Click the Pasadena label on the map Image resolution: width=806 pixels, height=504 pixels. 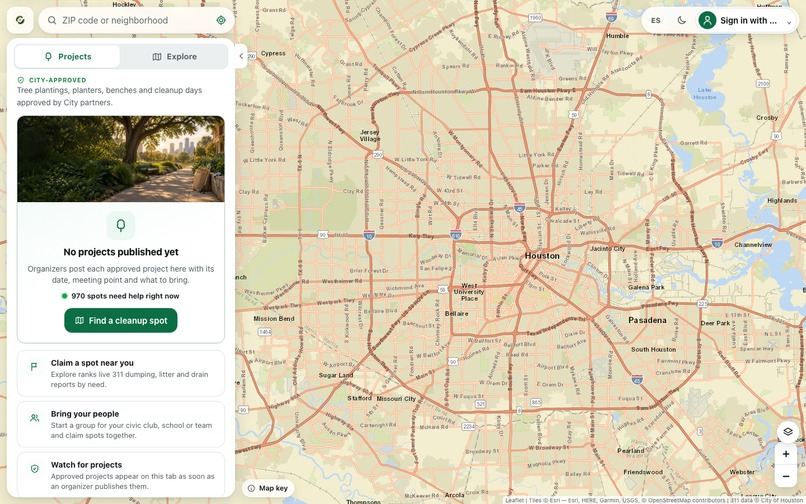[x=647, y=320]
